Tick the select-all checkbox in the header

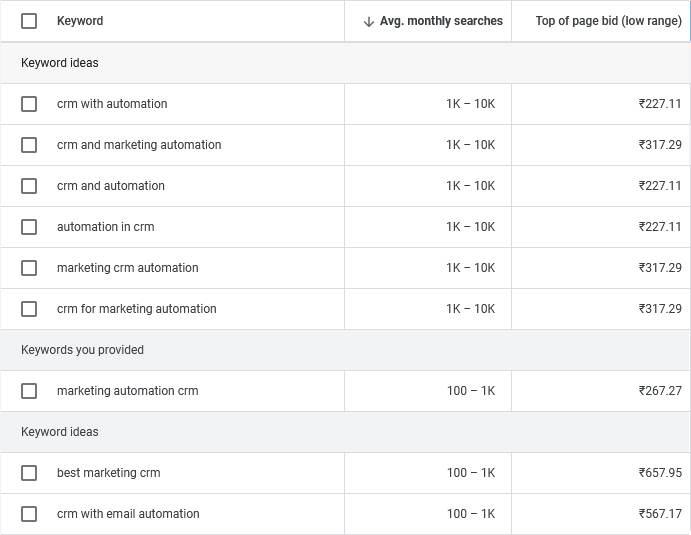pos(29,21)
